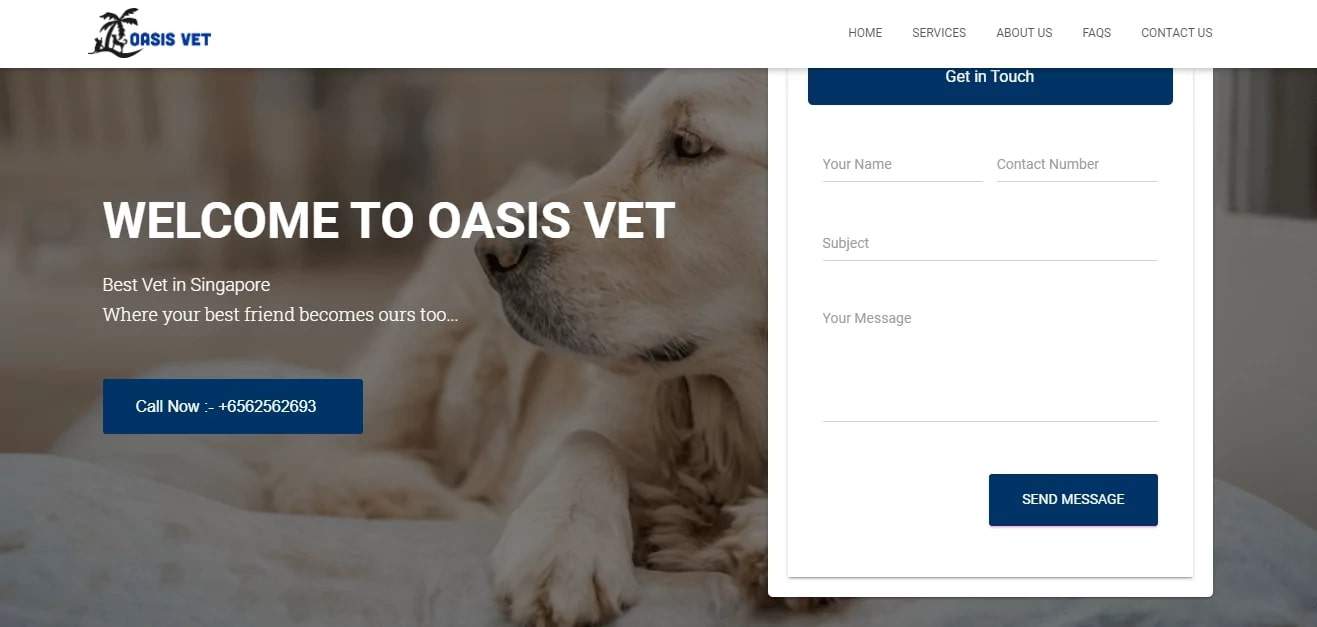Click into the Contact Number field

pos(1077,165)
